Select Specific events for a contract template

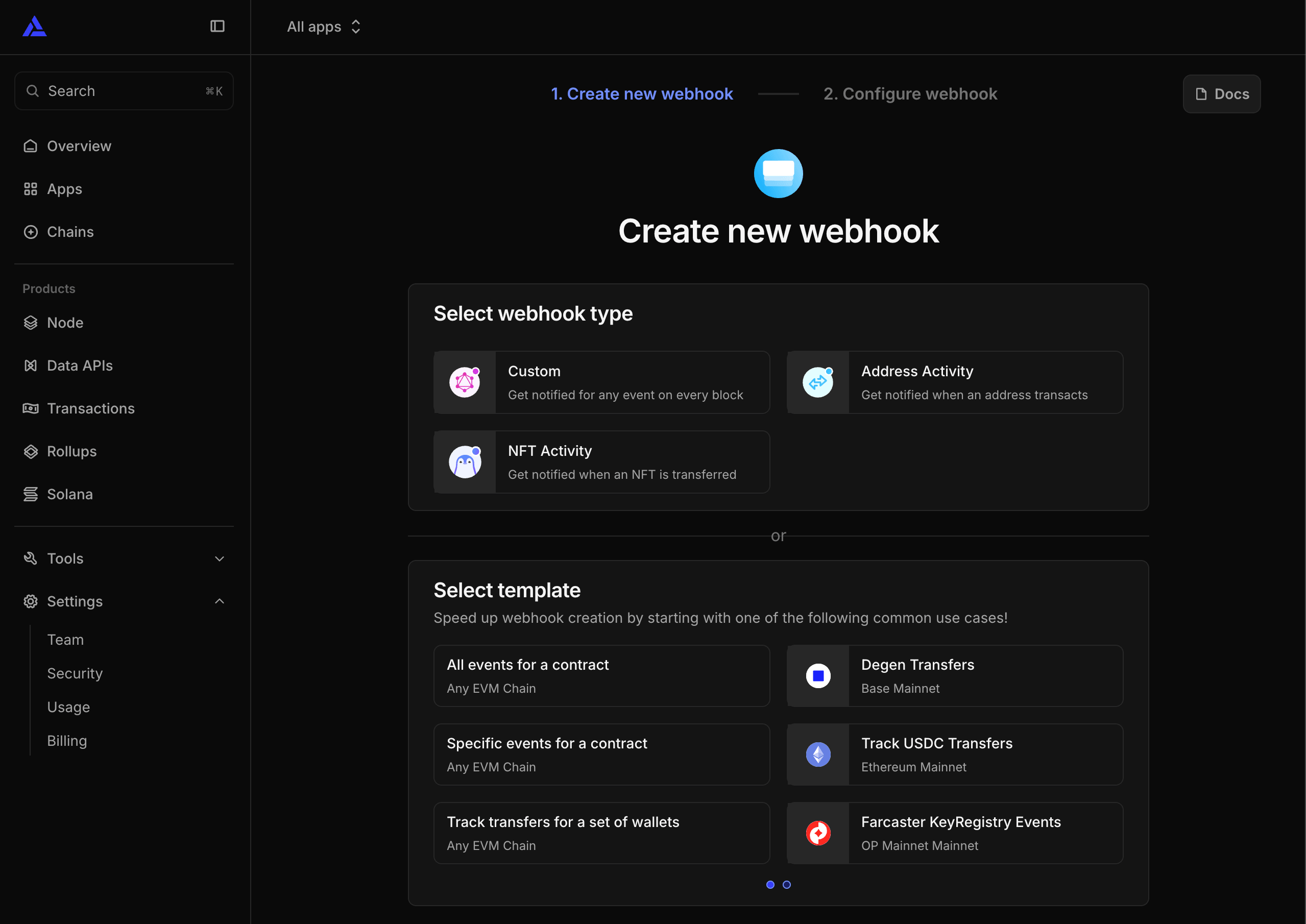click(601, 755)
